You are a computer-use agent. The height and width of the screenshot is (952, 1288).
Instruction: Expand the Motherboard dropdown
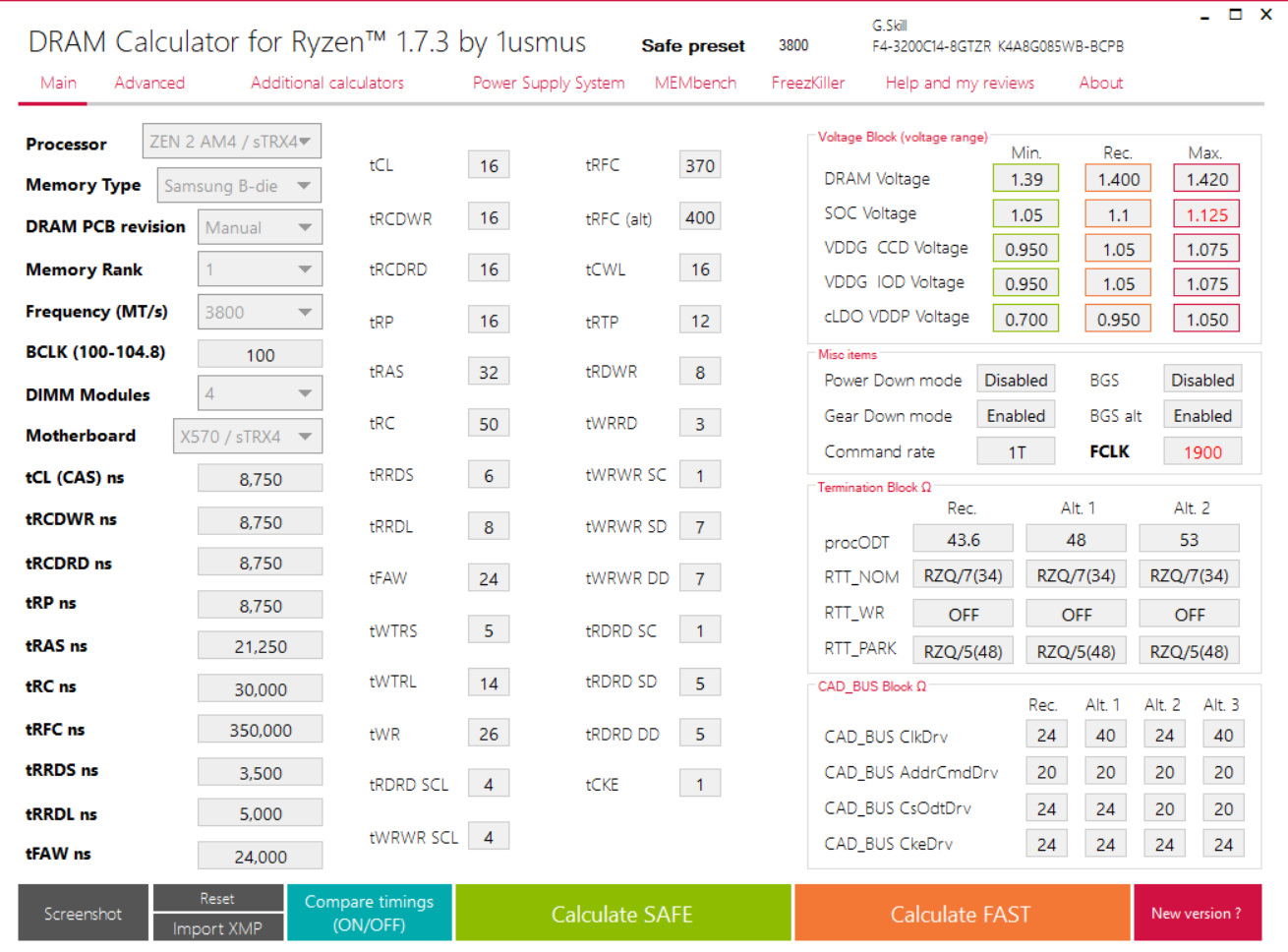(x=248, y=436)
